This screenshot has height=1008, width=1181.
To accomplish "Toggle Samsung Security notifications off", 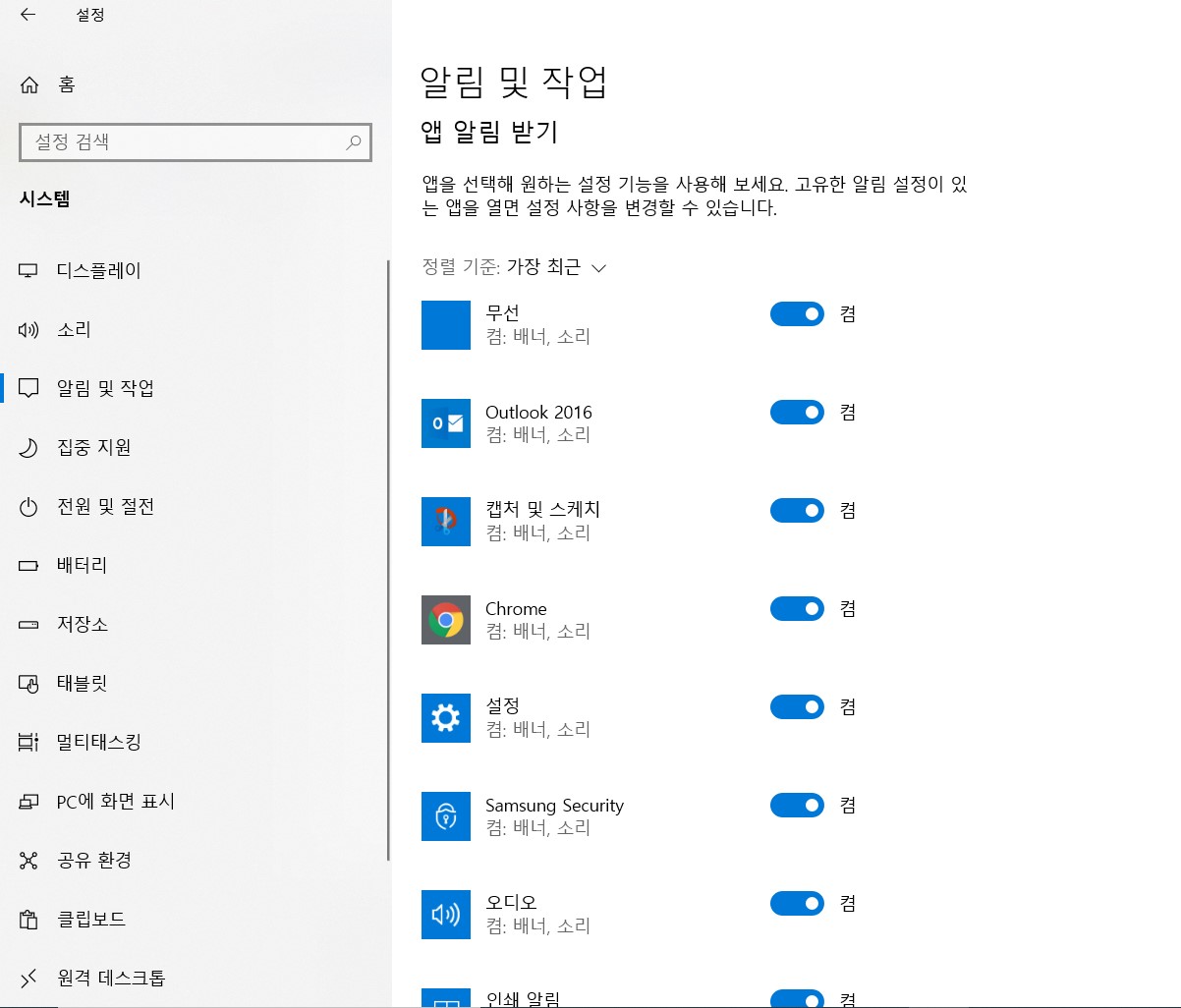I will point(797,805).
